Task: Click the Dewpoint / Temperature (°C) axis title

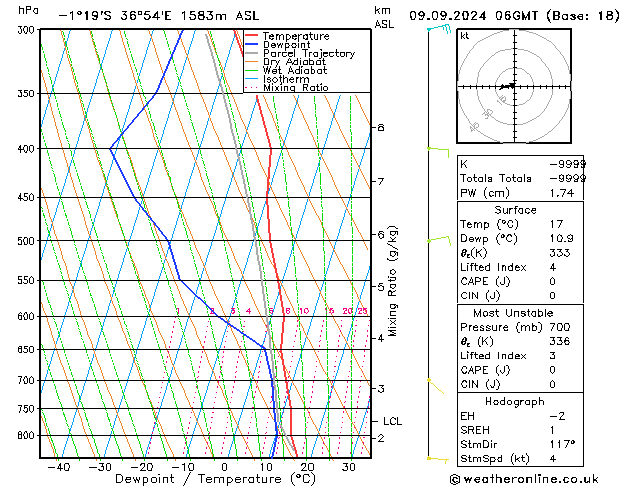Action: 215,479
